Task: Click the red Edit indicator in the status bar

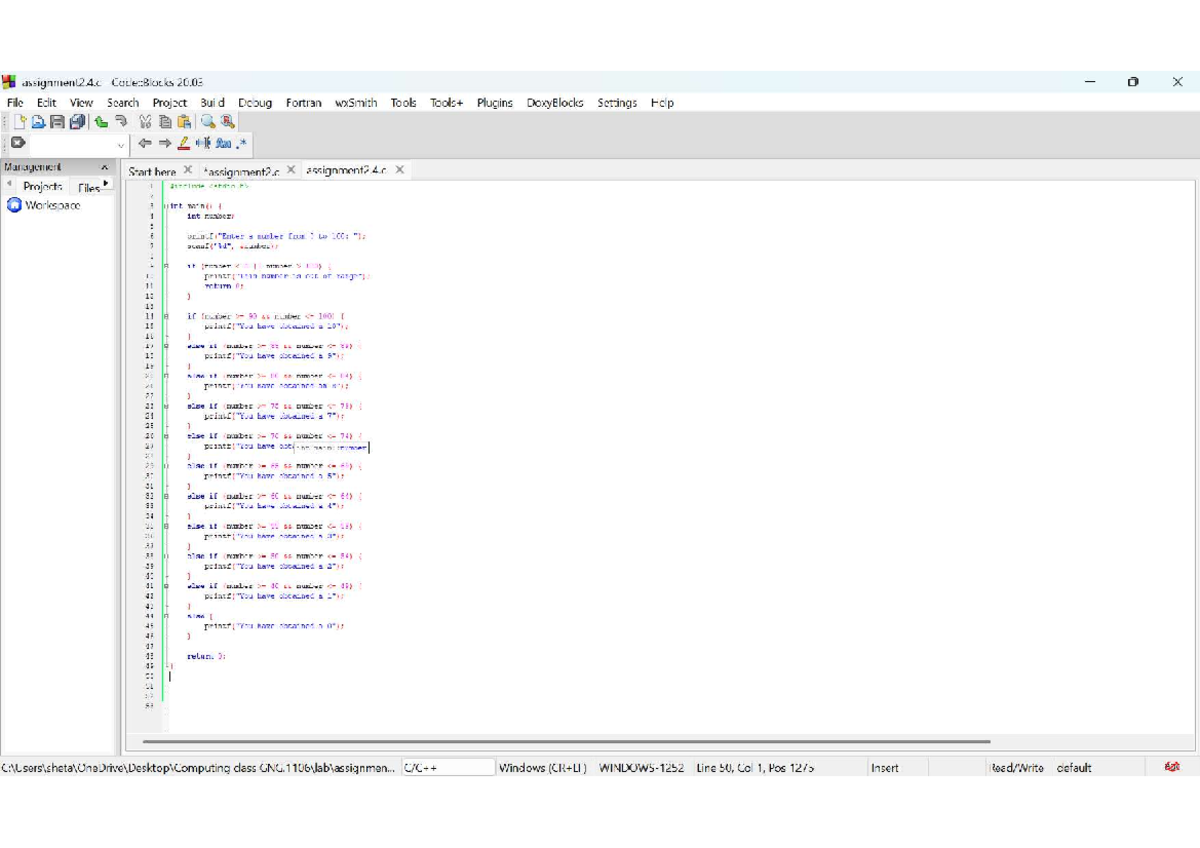Action: (x=1171, y=768)
